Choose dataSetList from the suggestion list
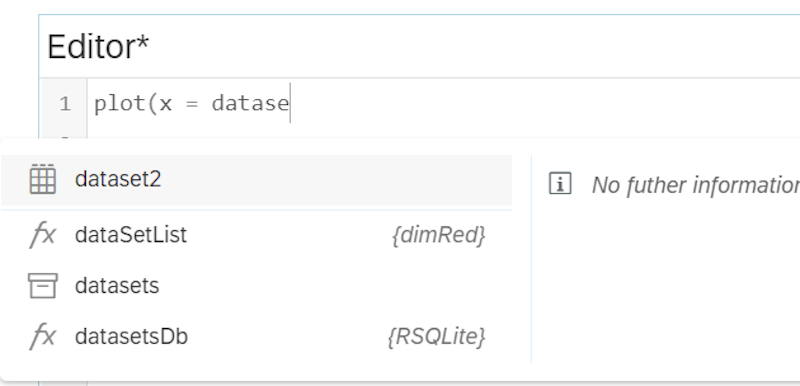 pyautogui.click(x=256, y=235)
